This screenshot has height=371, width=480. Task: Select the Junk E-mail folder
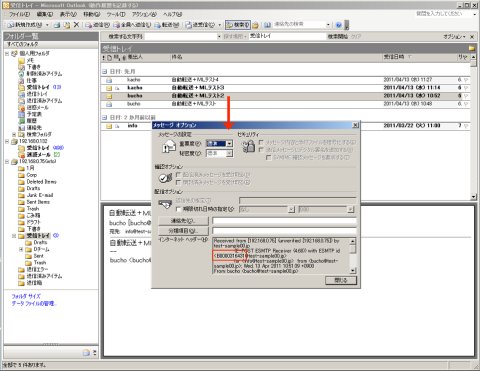click(x=40, y=195)
